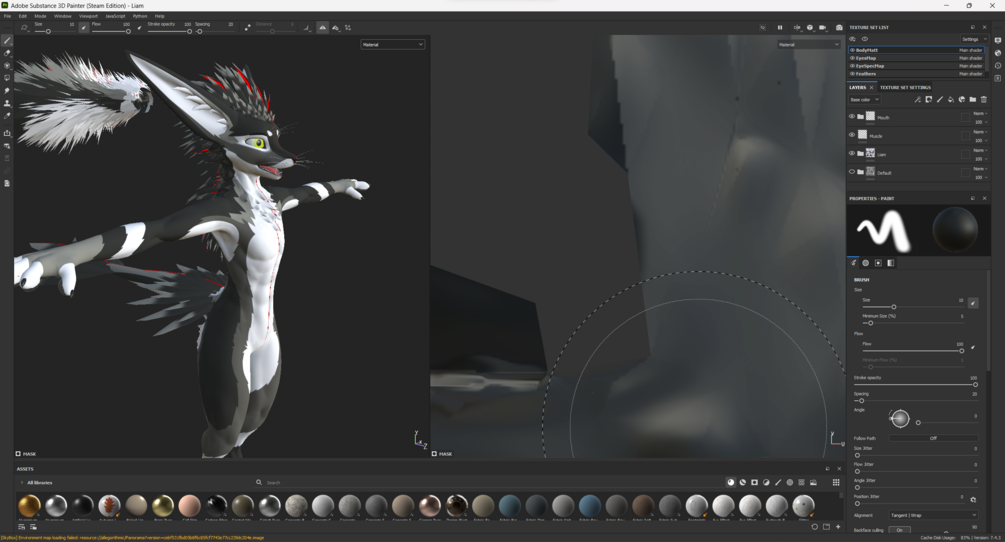Screen dimensions: 1005x542
Task: Delete layer with trash icon
Action: click(984, 99)
